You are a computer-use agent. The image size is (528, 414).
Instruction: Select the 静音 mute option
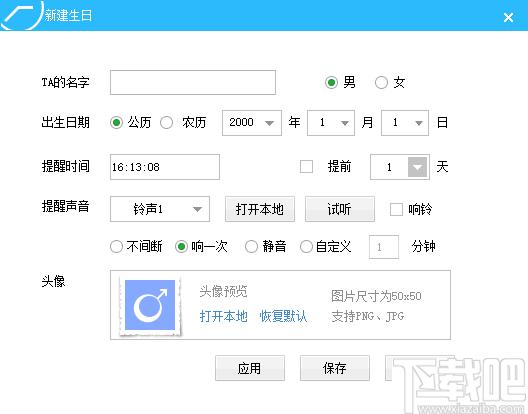(251, 247)
